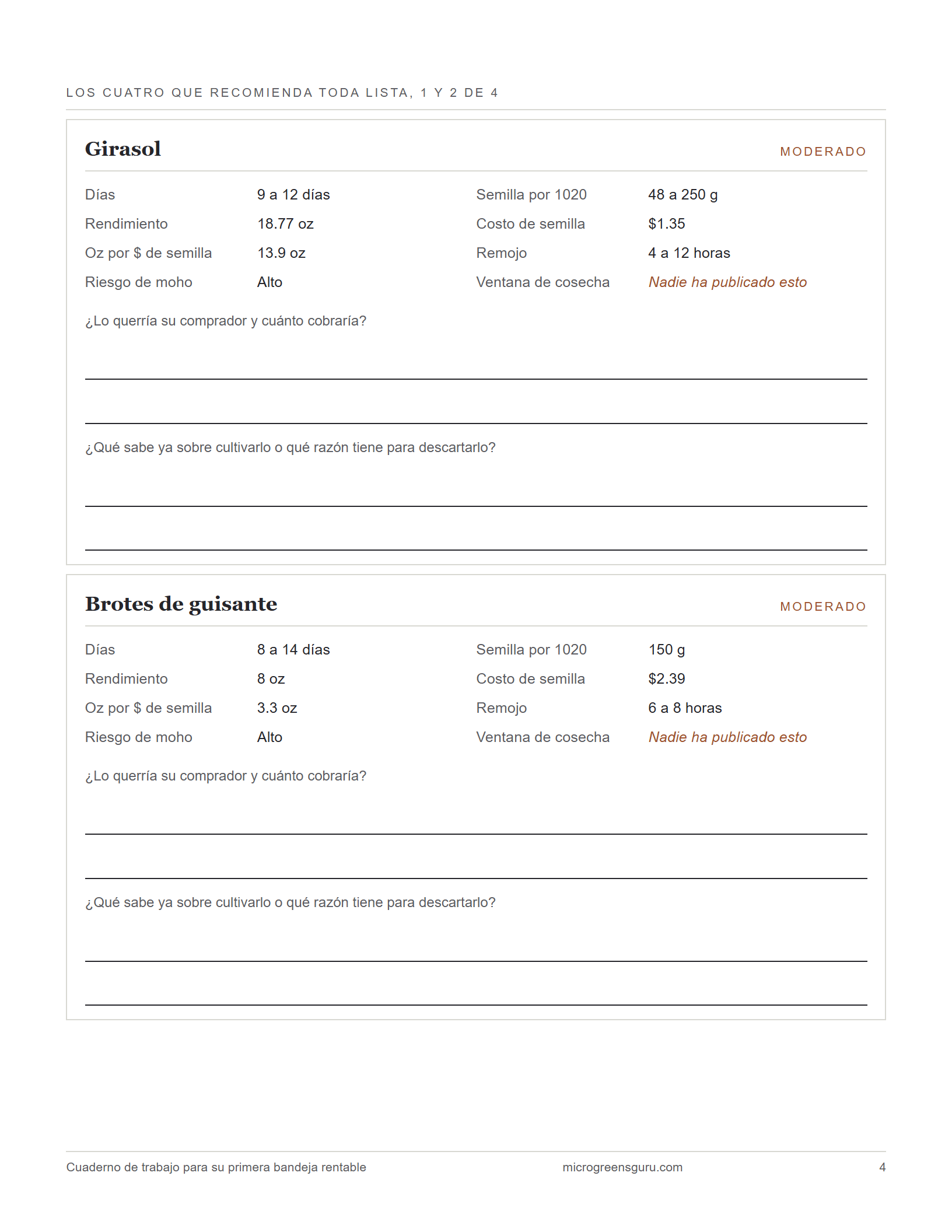Viewport: 952px width, 1232px height.
Task: Open the microgreensguru.com footer link
Action: pyautogui.click(x=622, y=1167)
